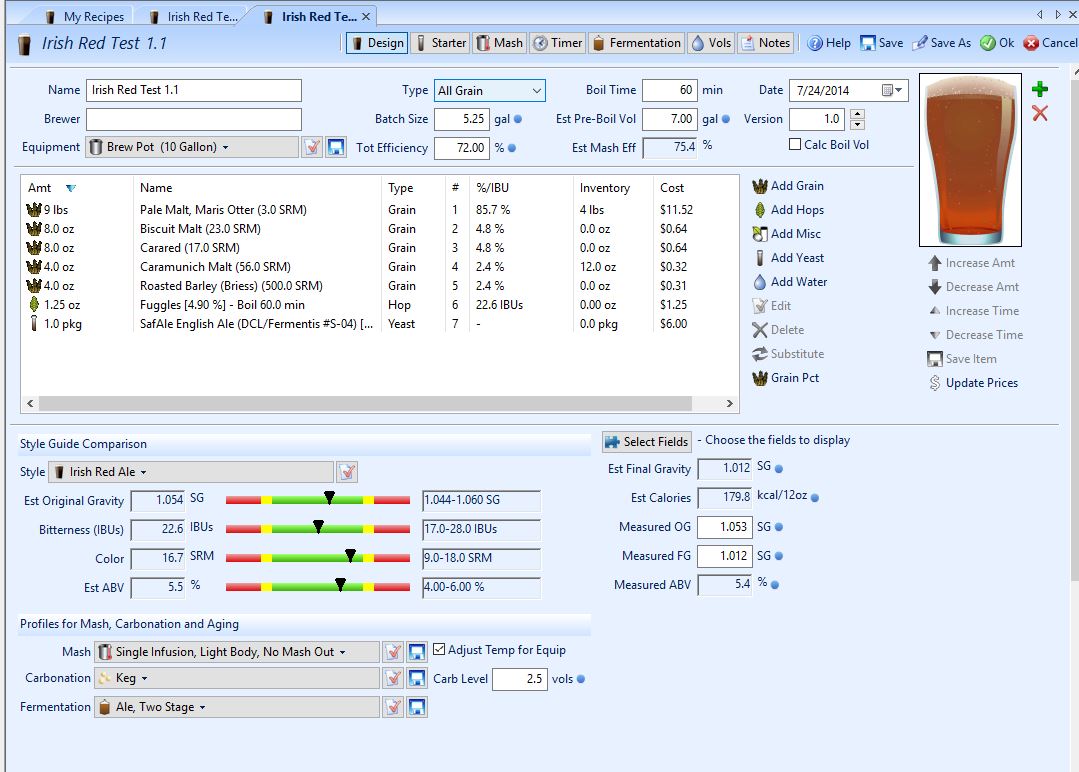This screenshot has height=772, width=1079.
Task: Open the Date calendar picker
Action: [x=892, y=90]
